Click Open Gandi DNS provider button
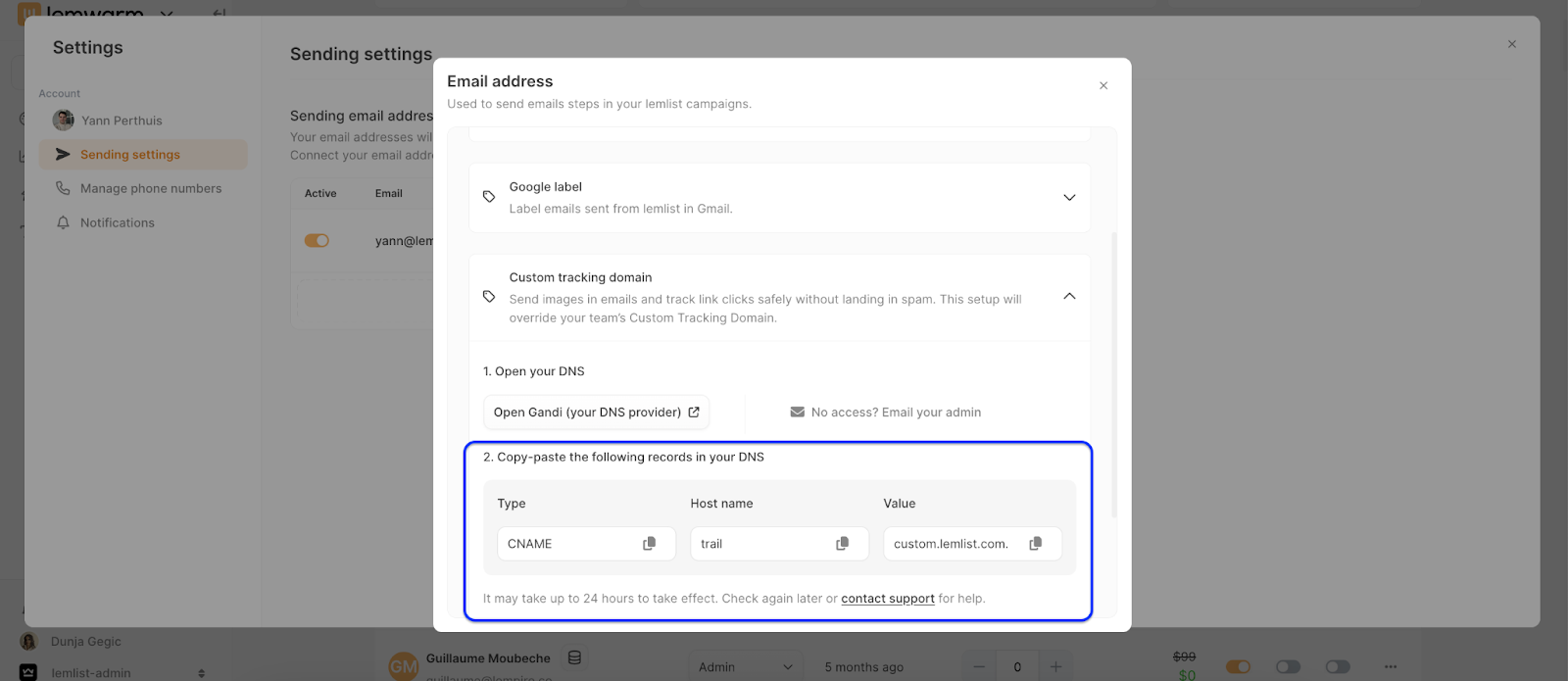Image resolution: width=1568 pixels, height=681 pixels. pyautogui.click(x=596, y=413)
